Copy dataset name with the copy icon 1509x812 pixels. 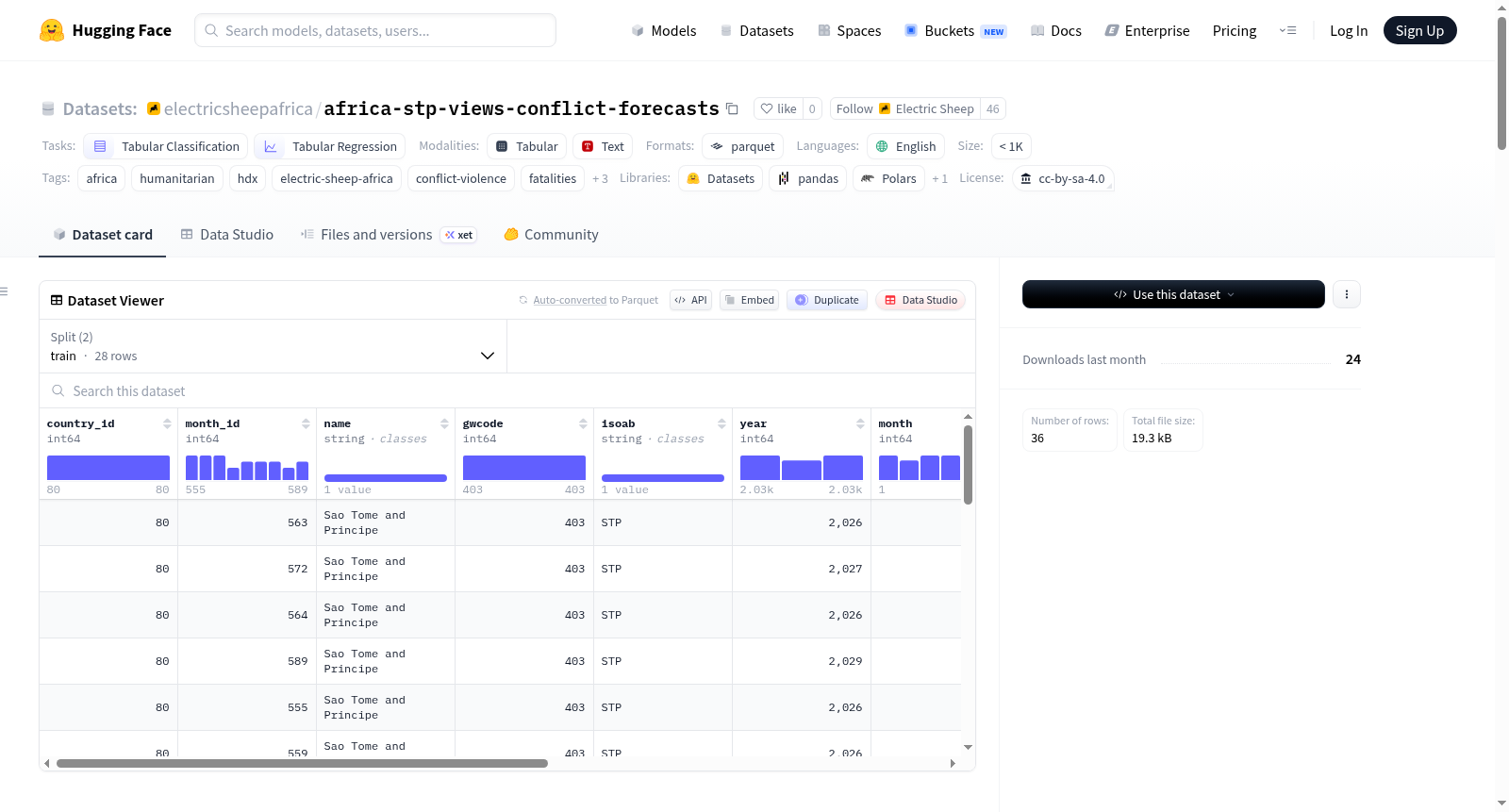732,108
